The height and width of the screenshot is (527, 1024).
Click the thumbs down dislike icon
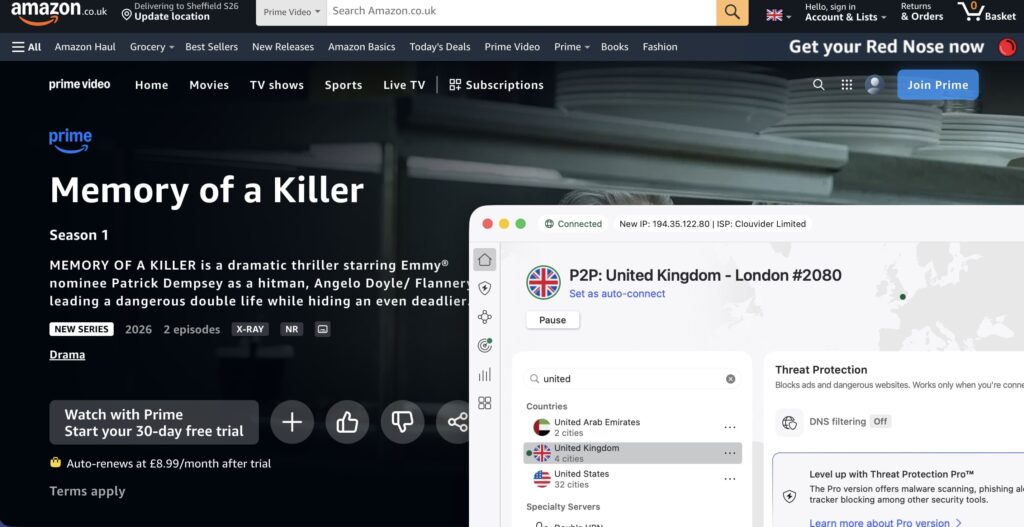click(x=402, y=423)
